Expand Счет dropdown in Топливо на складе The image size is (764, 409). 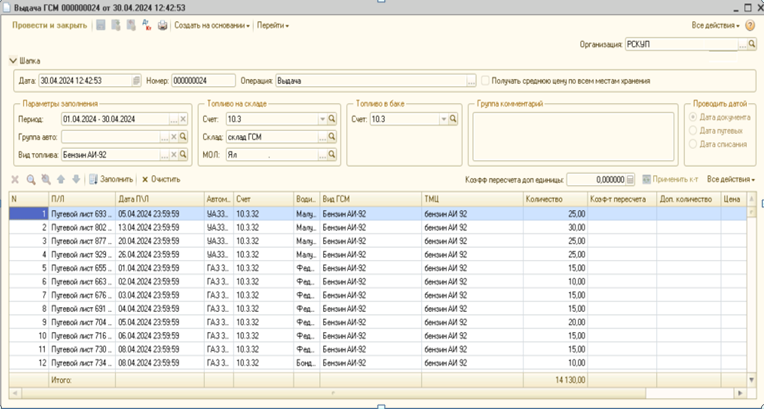click(323, 119)
